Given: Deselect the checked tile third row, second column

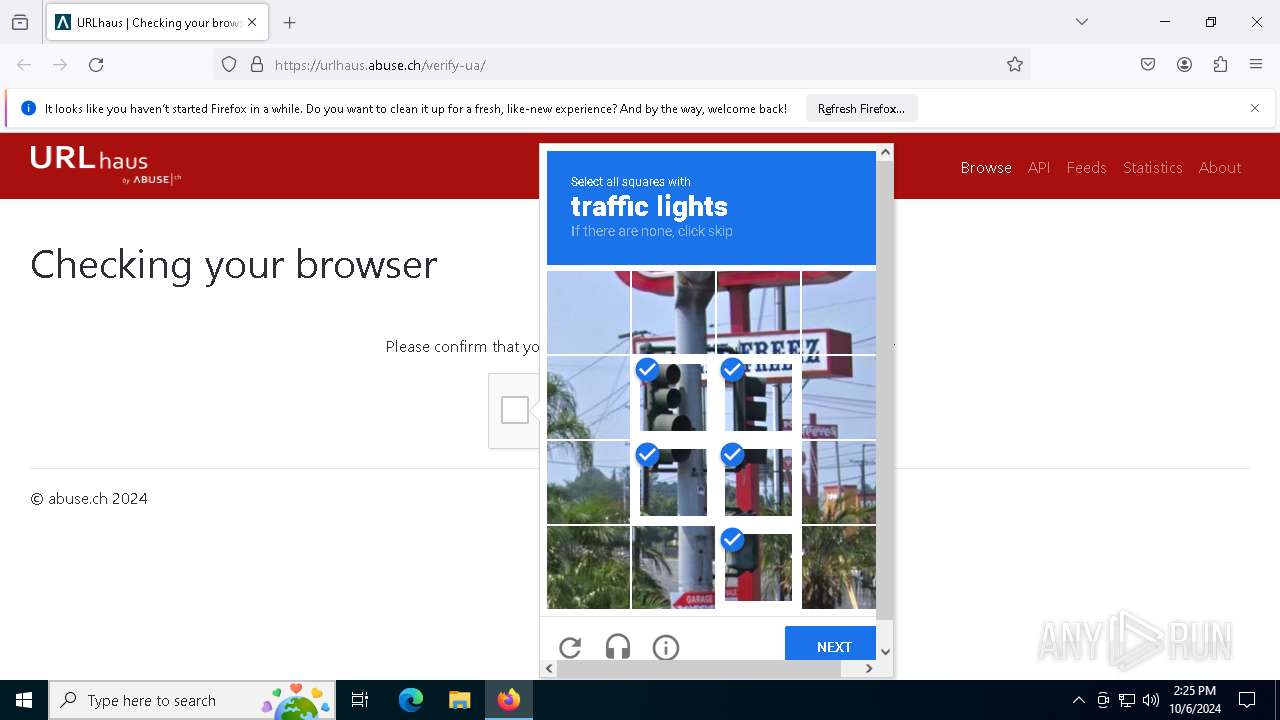Looking at the screenshot, I should (673, 482).
